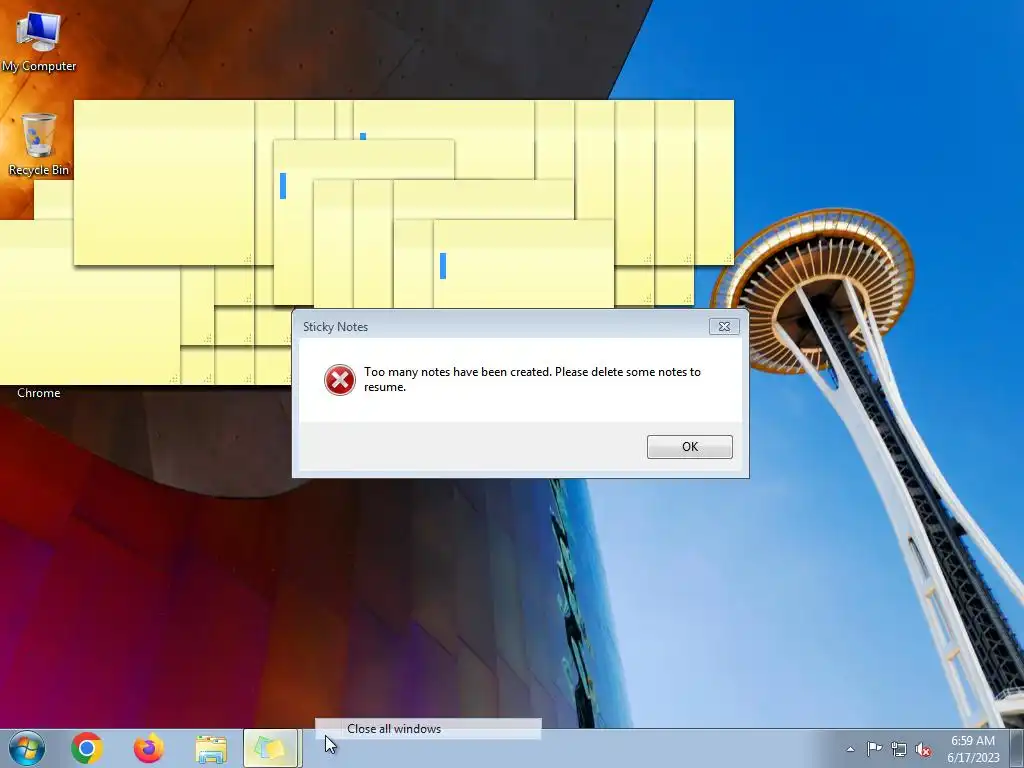The width and height of the screenshot is (1024, 768).
Task: Launch Firefox from the taskbar
Action: point(149,748)
